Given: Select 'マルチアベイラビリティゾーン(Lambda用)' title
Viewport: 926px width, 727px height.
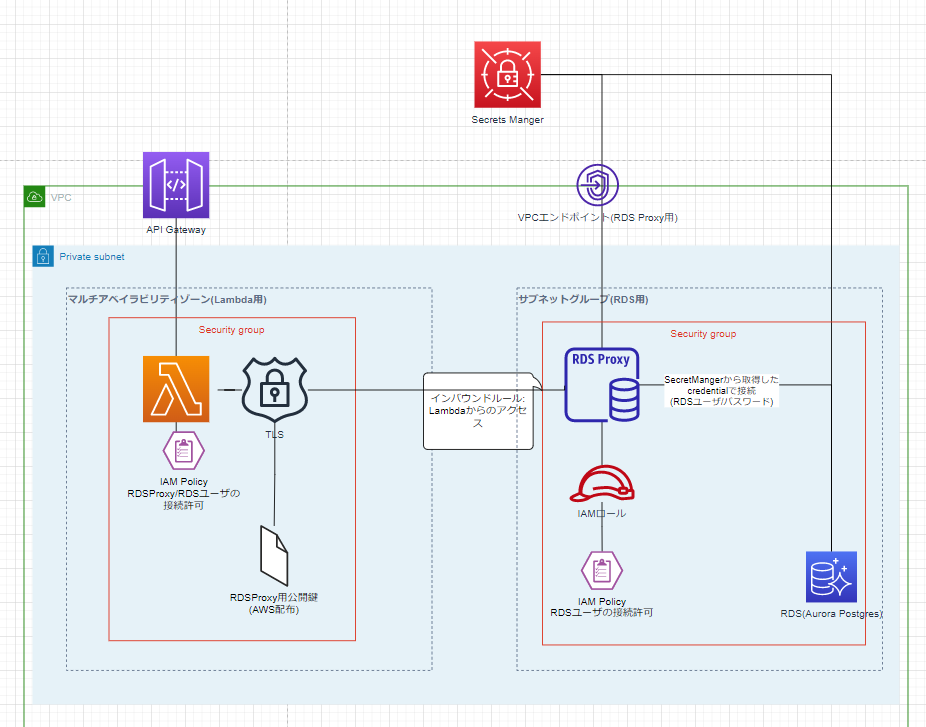Looking at the screenshot, I should click(167, 299).
